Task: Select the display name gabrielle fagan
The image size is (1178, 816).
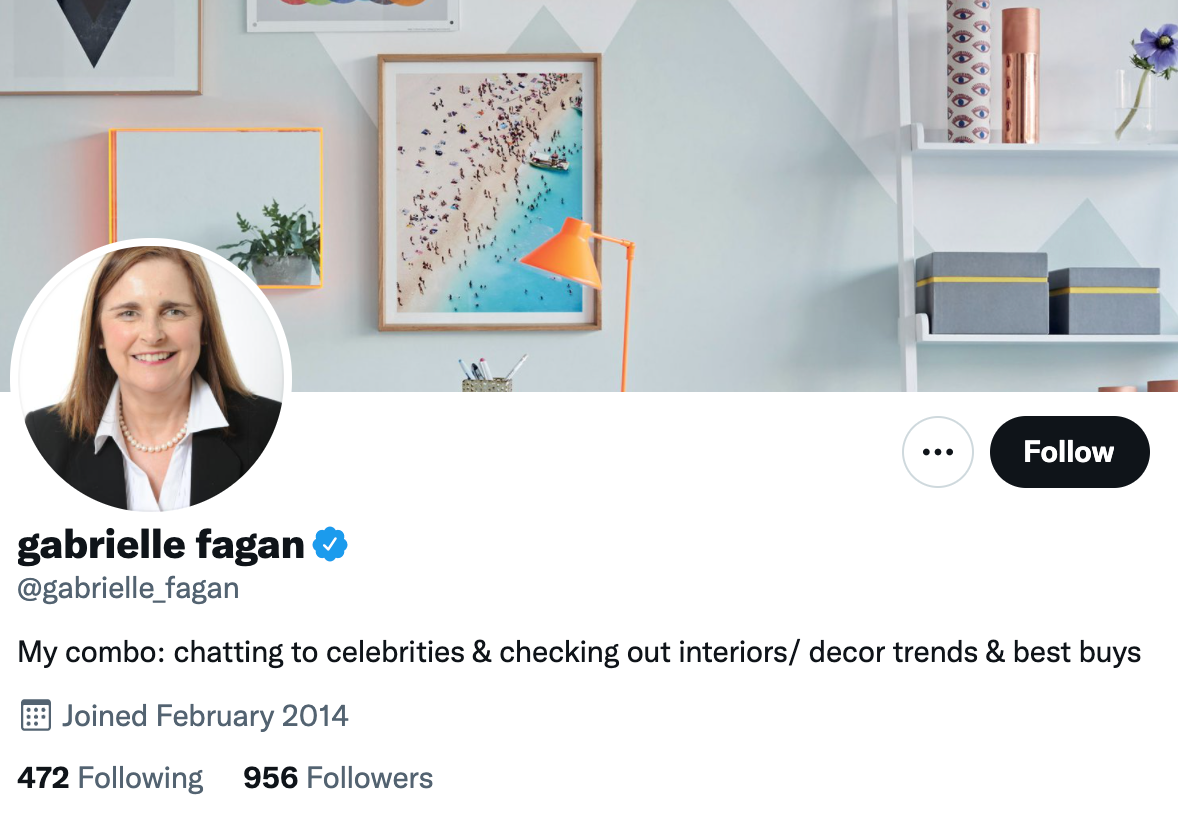Action: [160, 544]
